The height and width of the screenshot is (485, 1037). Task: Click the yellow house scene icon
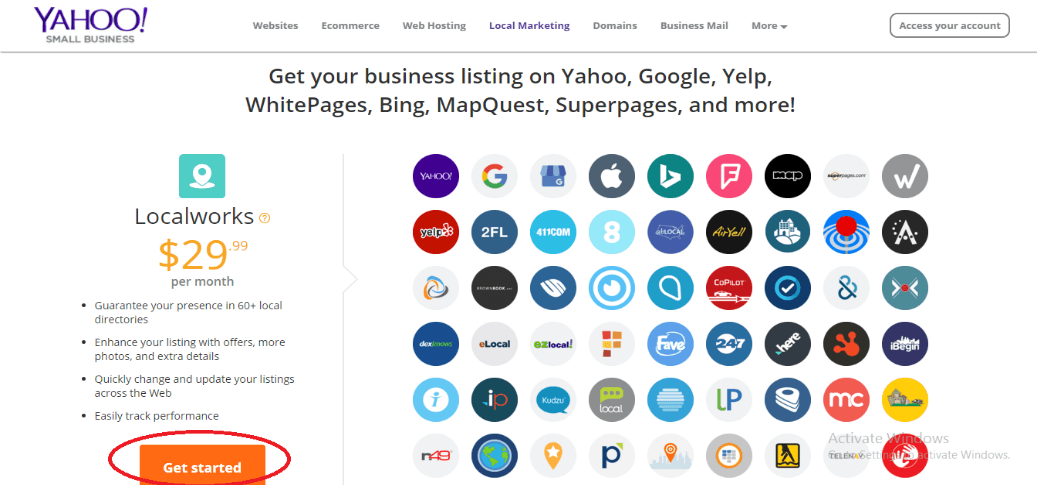[x=905, y=400]
